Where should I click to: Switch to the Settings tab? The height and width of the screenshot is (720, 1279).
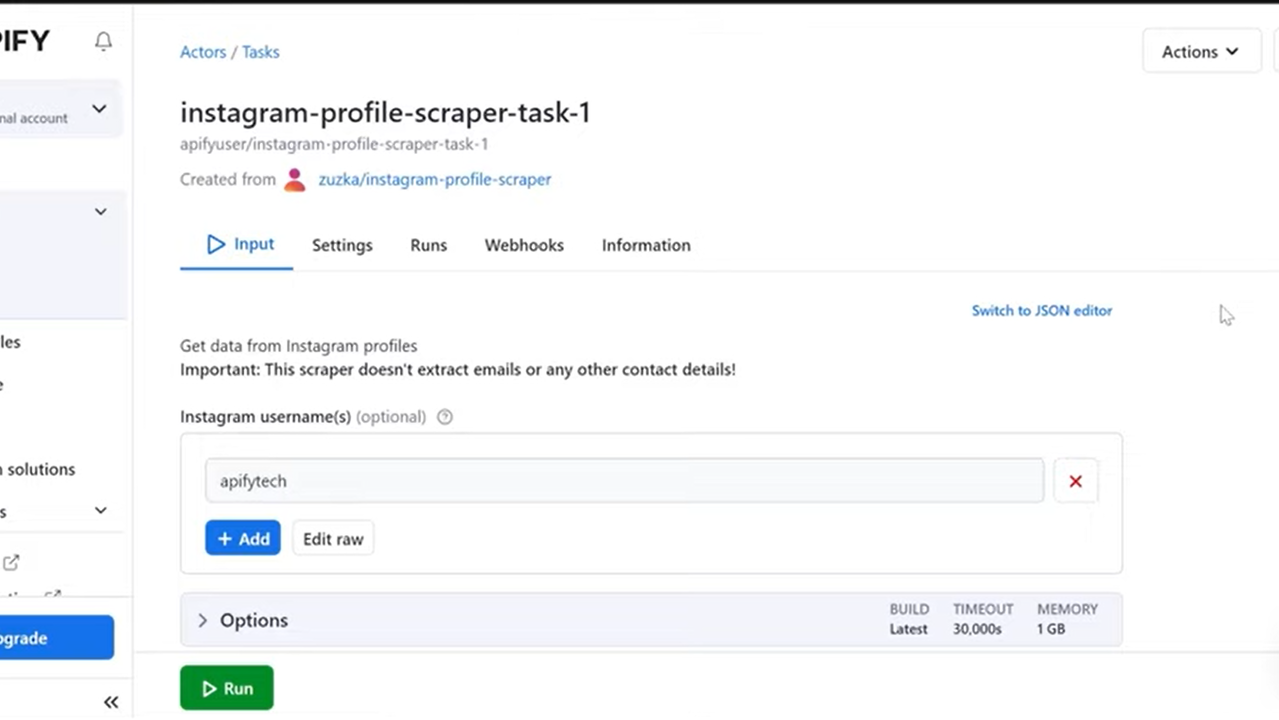click(342, 245)
